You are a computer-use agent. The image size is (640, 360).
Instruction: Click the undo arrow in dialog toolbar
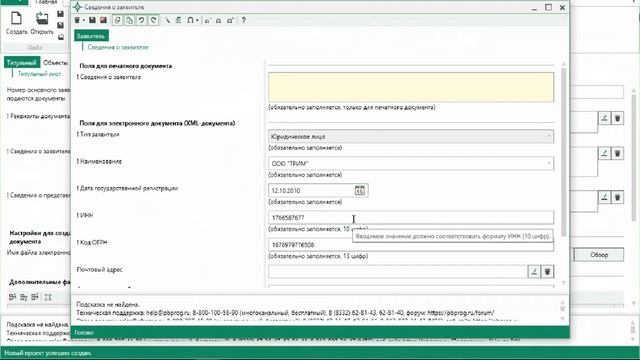click(x=141, y=20)
